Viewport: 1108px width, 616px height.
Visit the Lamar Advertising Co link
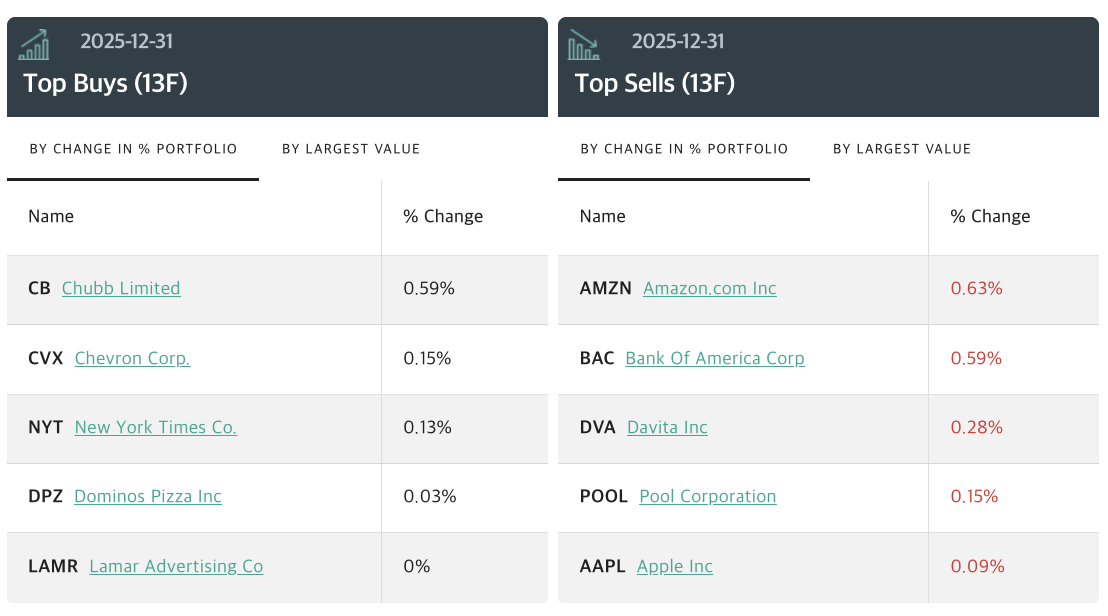coord(176,566)
